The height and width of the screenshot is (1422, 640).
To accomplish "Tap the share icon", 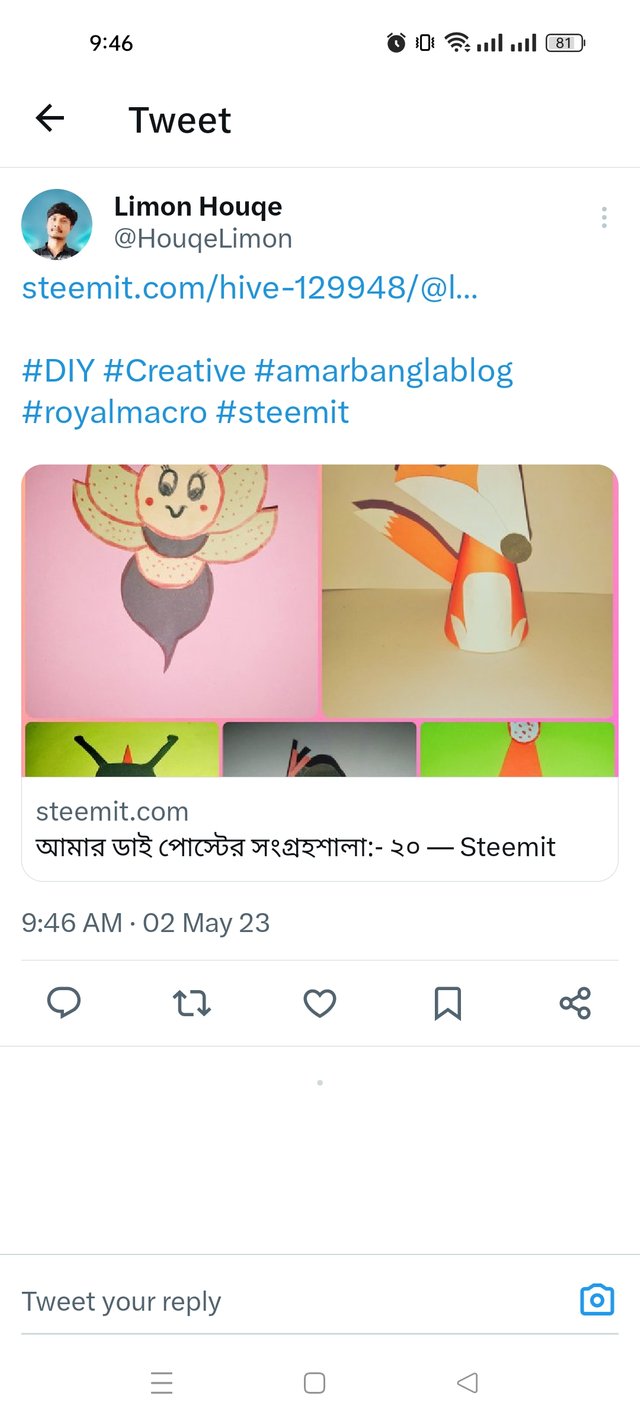I will 575,1003.
